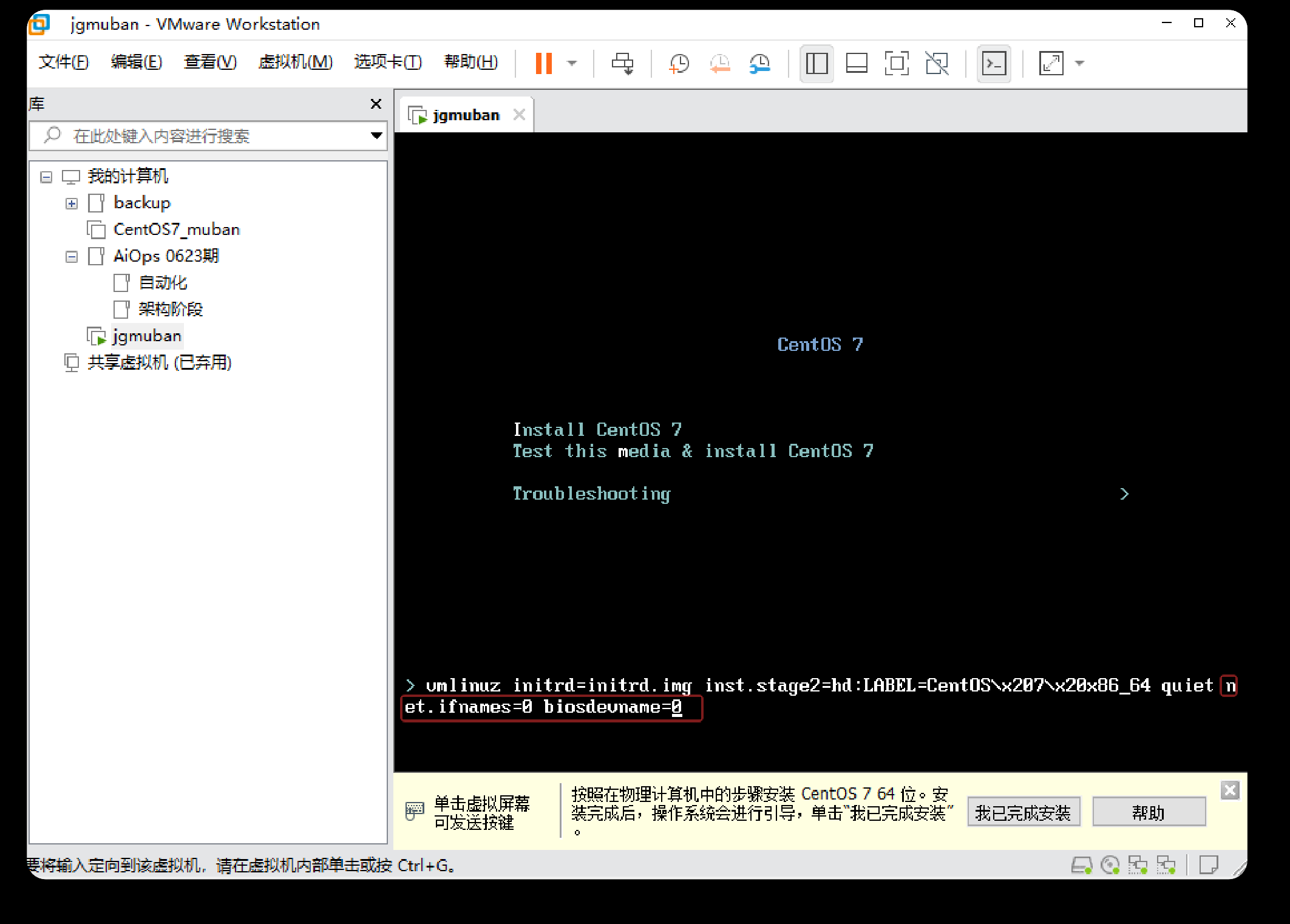Click the stretch guest display icon
This screenshot has height=924, width=1290.
tap(1051, 63)
